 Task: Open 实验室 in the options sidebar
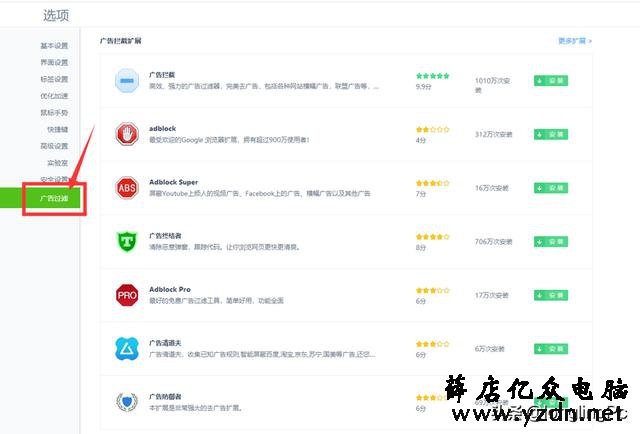click(57, 162)
